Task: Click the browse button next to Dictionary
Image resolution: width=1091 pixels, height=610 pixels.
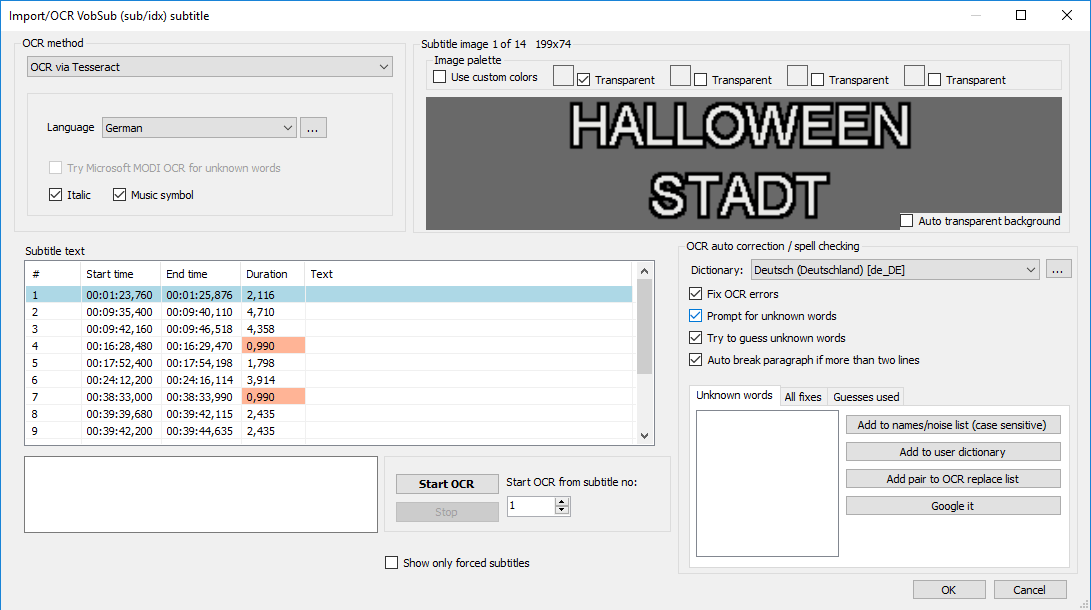Action: tap(1058, 270)
